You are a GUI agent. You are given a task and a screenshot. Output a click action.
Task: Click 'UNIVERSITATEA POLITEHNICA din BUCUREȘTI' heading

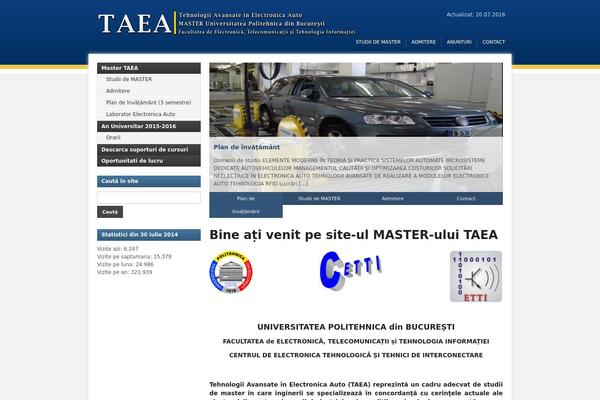click(356, 327)
